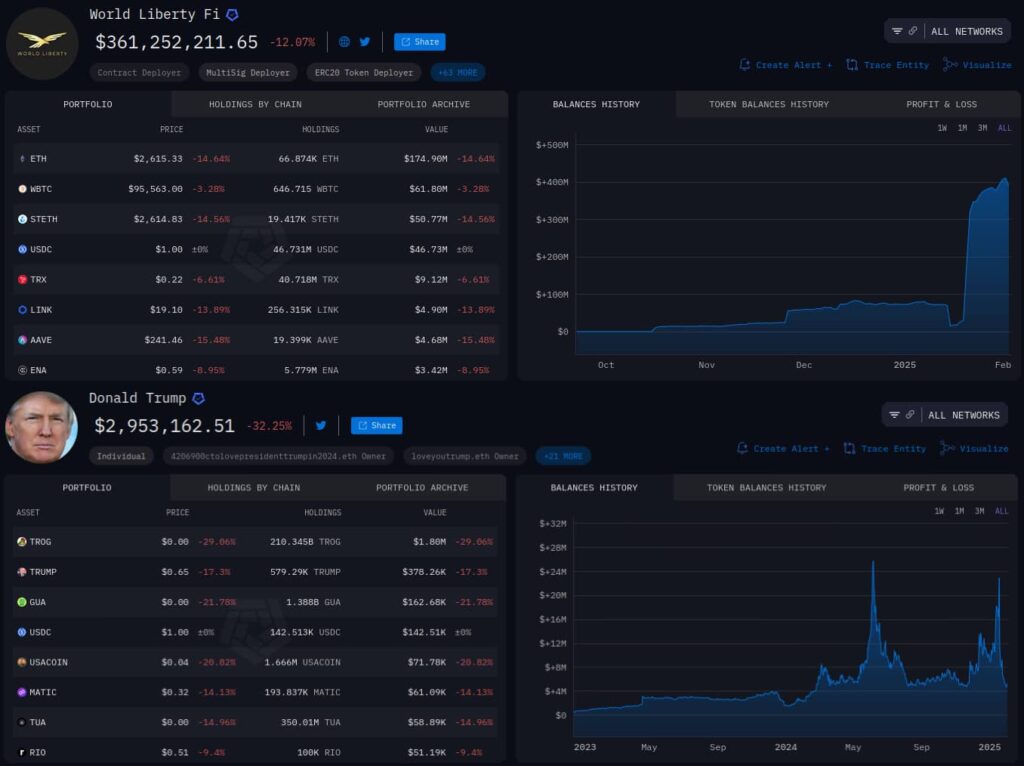Screen dimensions: 1024x766
Task: Click the USDC icon in Donald Trump portfolio
Action: 22,631
